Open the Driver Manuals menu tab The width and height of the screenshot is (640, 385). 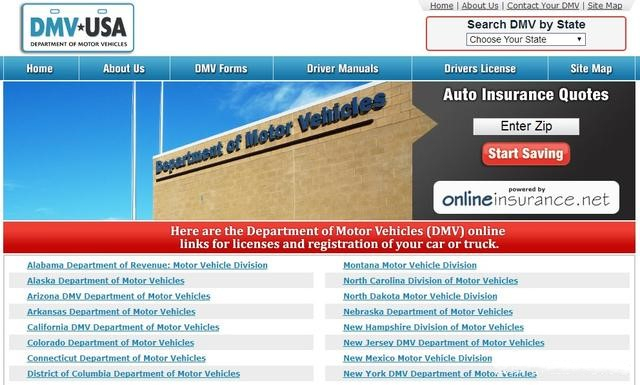tap(342, 68)
